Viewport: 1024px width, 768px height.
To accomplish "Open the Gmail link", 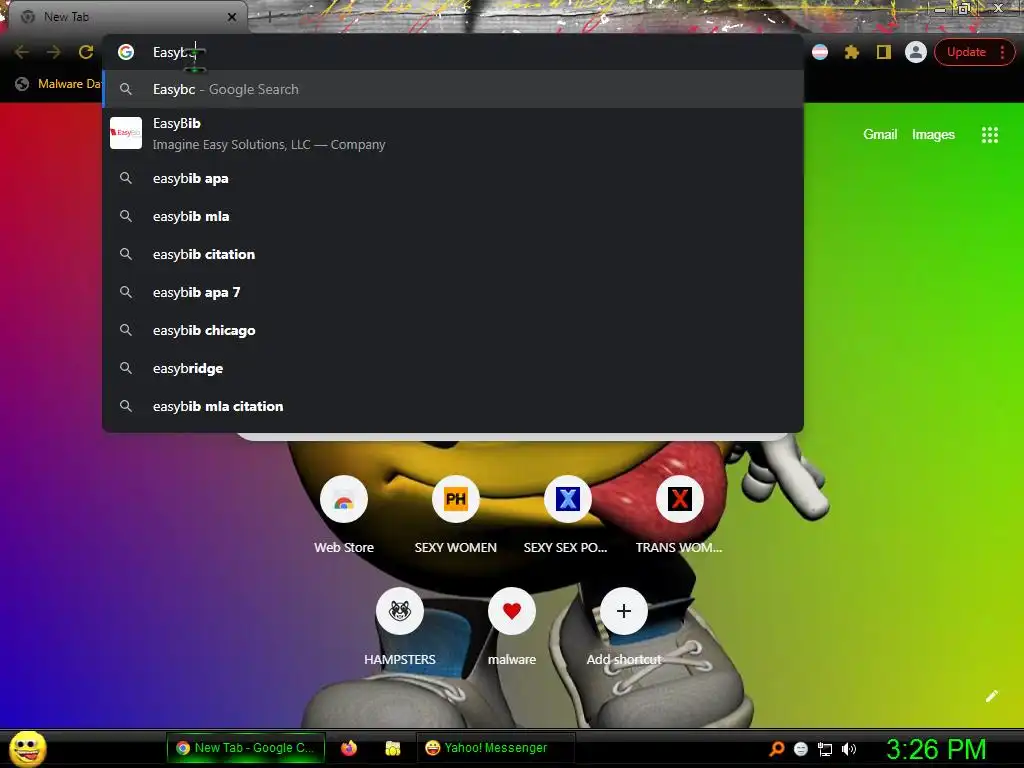I will point(880,135).
